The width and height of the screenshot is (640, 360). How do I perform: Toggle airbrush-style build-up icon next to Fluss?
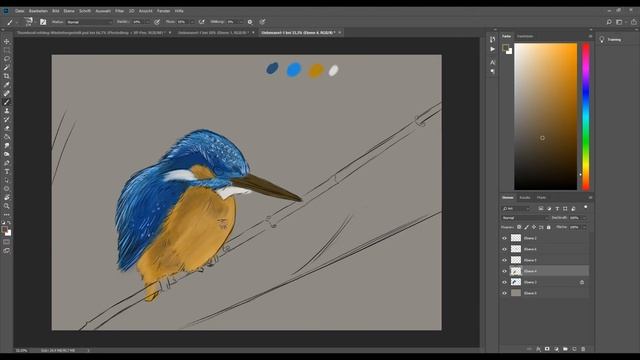[x=202, y=22]
